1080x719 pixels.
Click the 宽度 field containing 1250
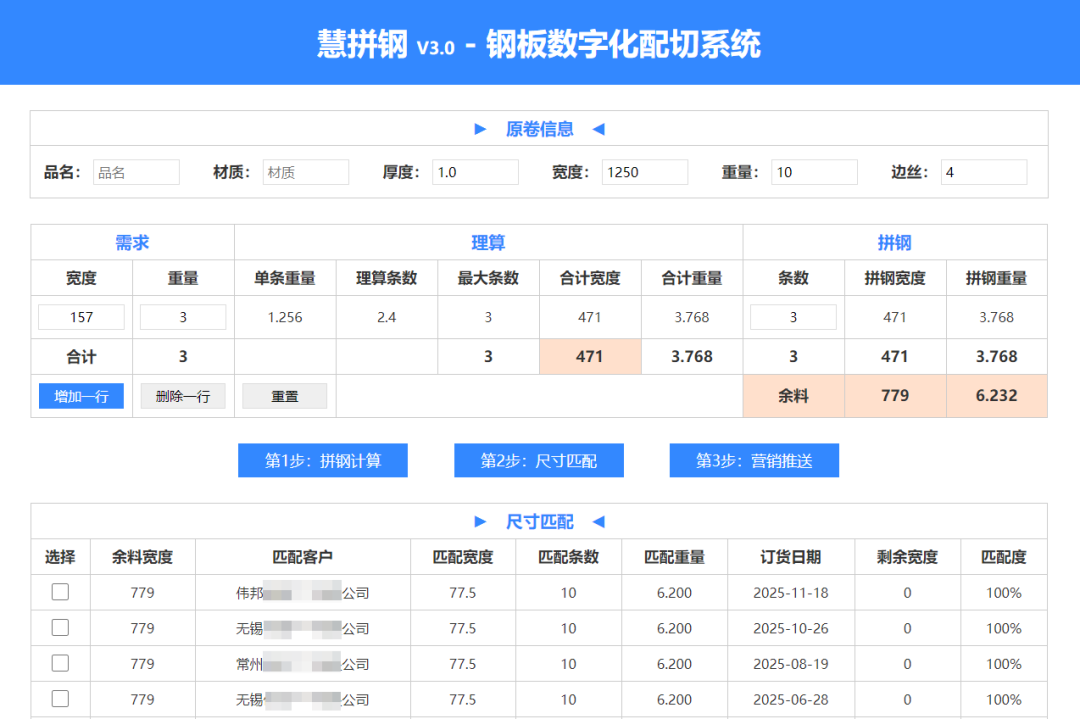tap(645, 172)
